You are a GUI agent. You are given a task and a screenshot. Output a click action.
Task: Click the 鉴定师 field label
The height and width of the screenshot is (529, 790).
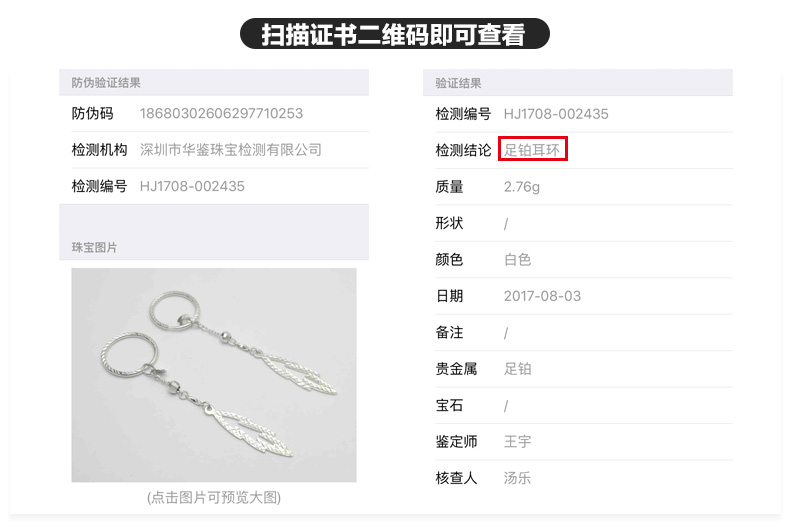tap(456, 441)
